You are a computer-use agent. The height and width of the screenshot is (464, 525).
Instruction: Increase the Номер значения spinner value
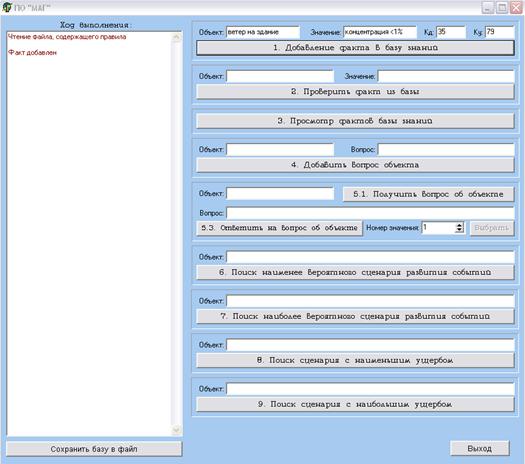pos(459,225)
